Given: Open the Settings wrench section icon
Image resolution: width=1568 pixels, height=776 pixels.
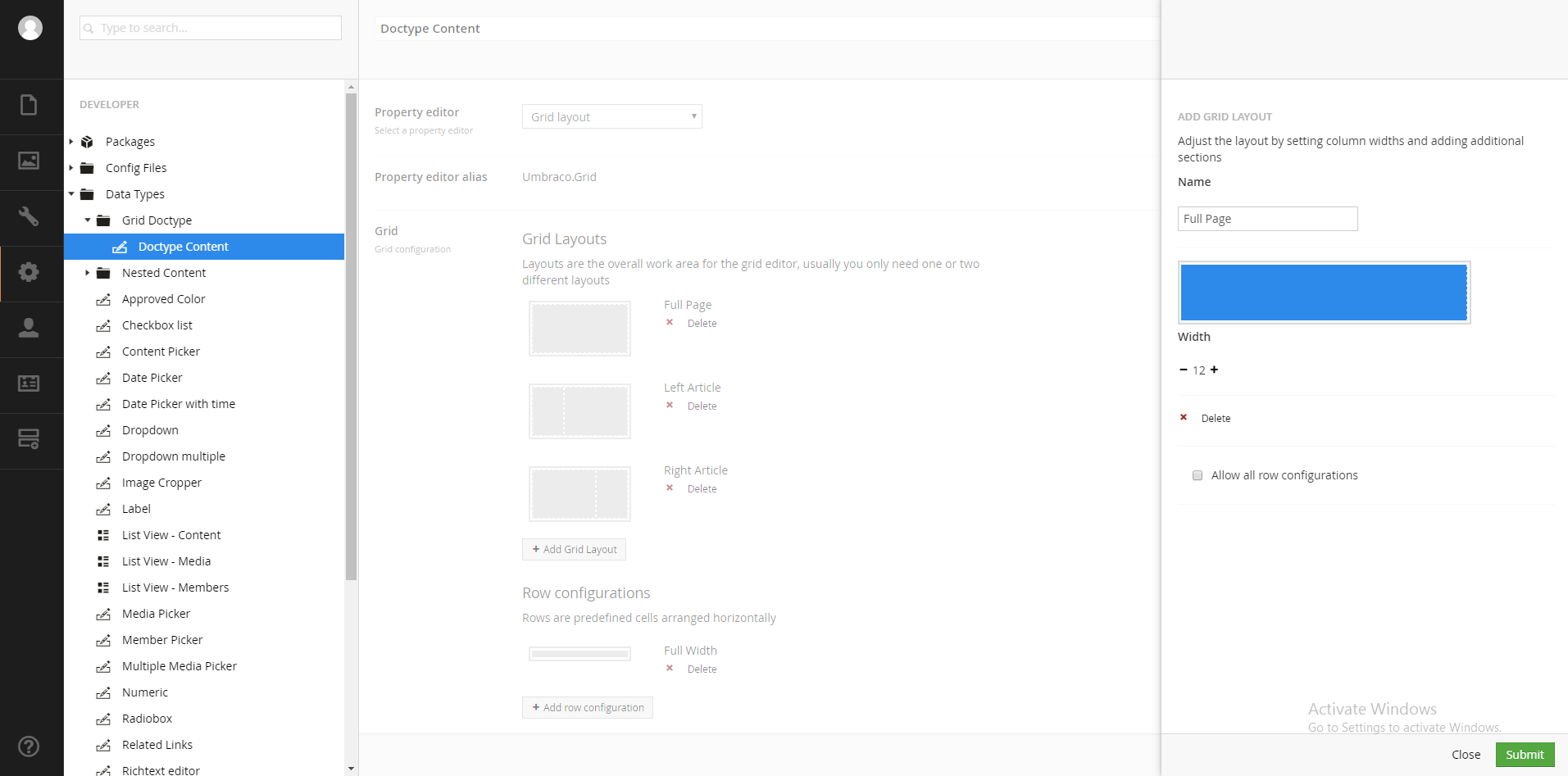Looking at the screenshot, I should 29,216.
